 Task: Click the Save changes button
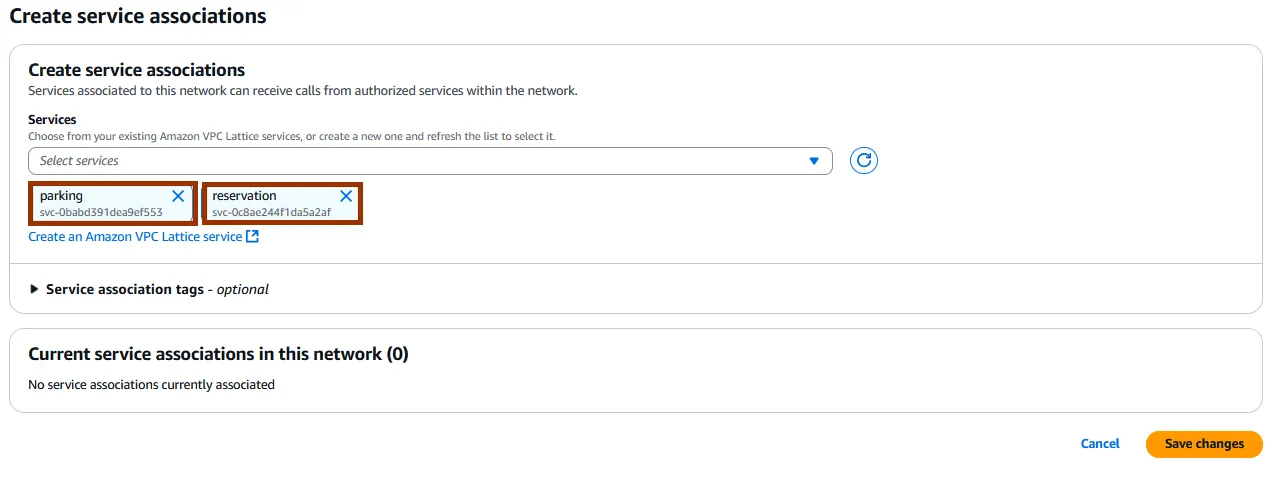coord(1204,444)
